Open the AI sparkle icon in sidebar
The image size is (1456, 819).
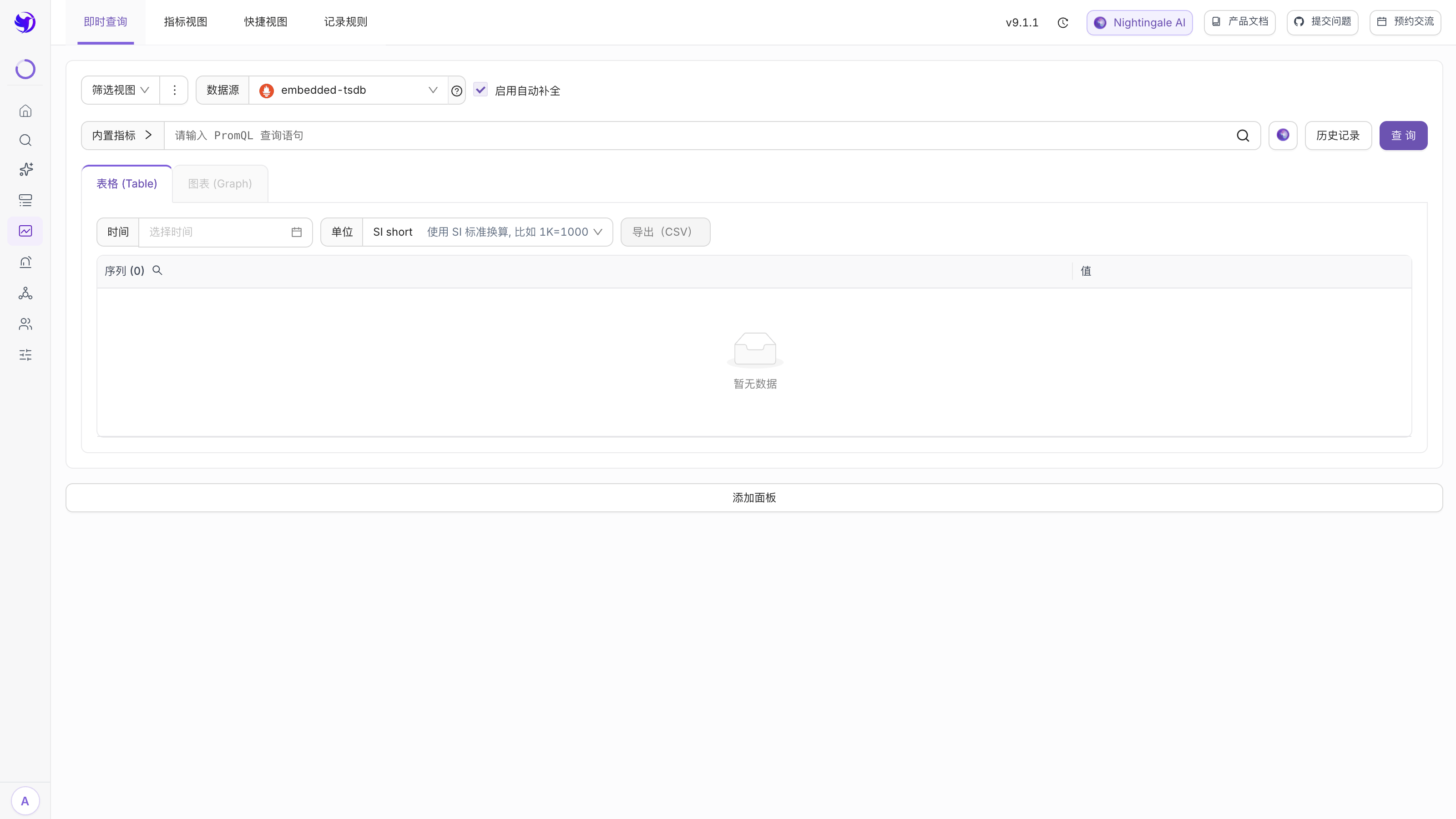[x=25, y=170]
